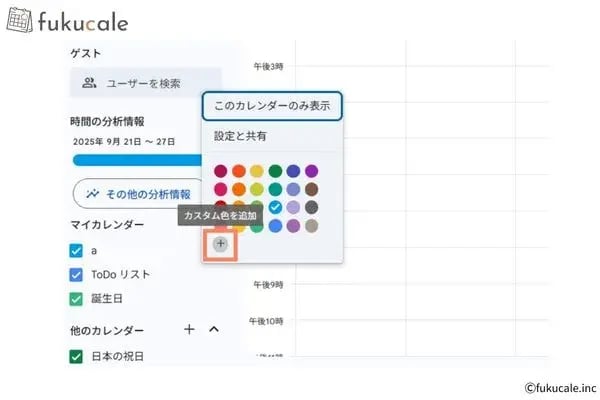Choose the teal swatch in second row
The width and height of the screenshot is (600, 400).
tap(275, 189)
